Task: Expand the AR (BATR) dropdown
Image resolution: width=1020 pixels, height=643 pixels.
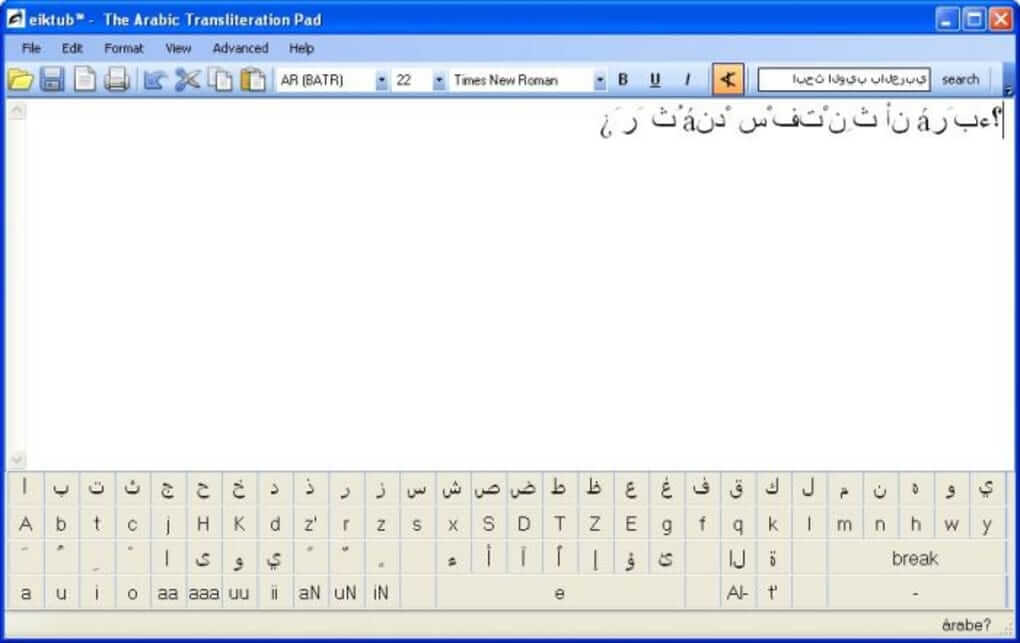Action: pos(381,81)
